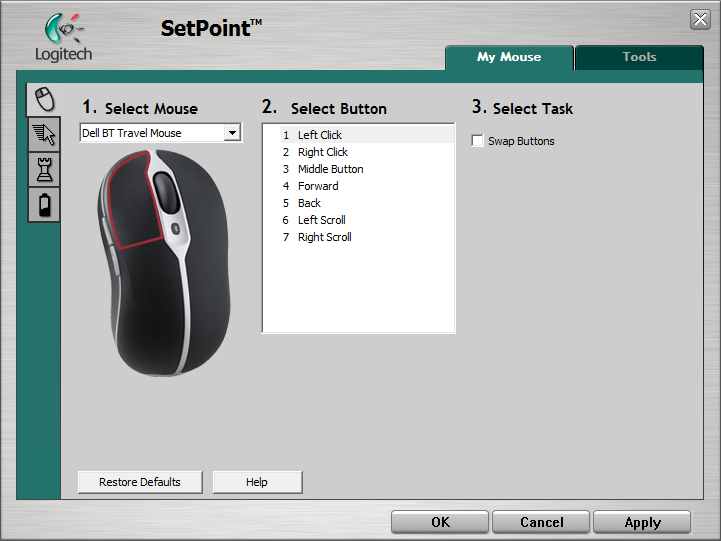Click Apply to save settings
Image resolution: width=721 pixels, height=541 pixels.
coord(642,522)
